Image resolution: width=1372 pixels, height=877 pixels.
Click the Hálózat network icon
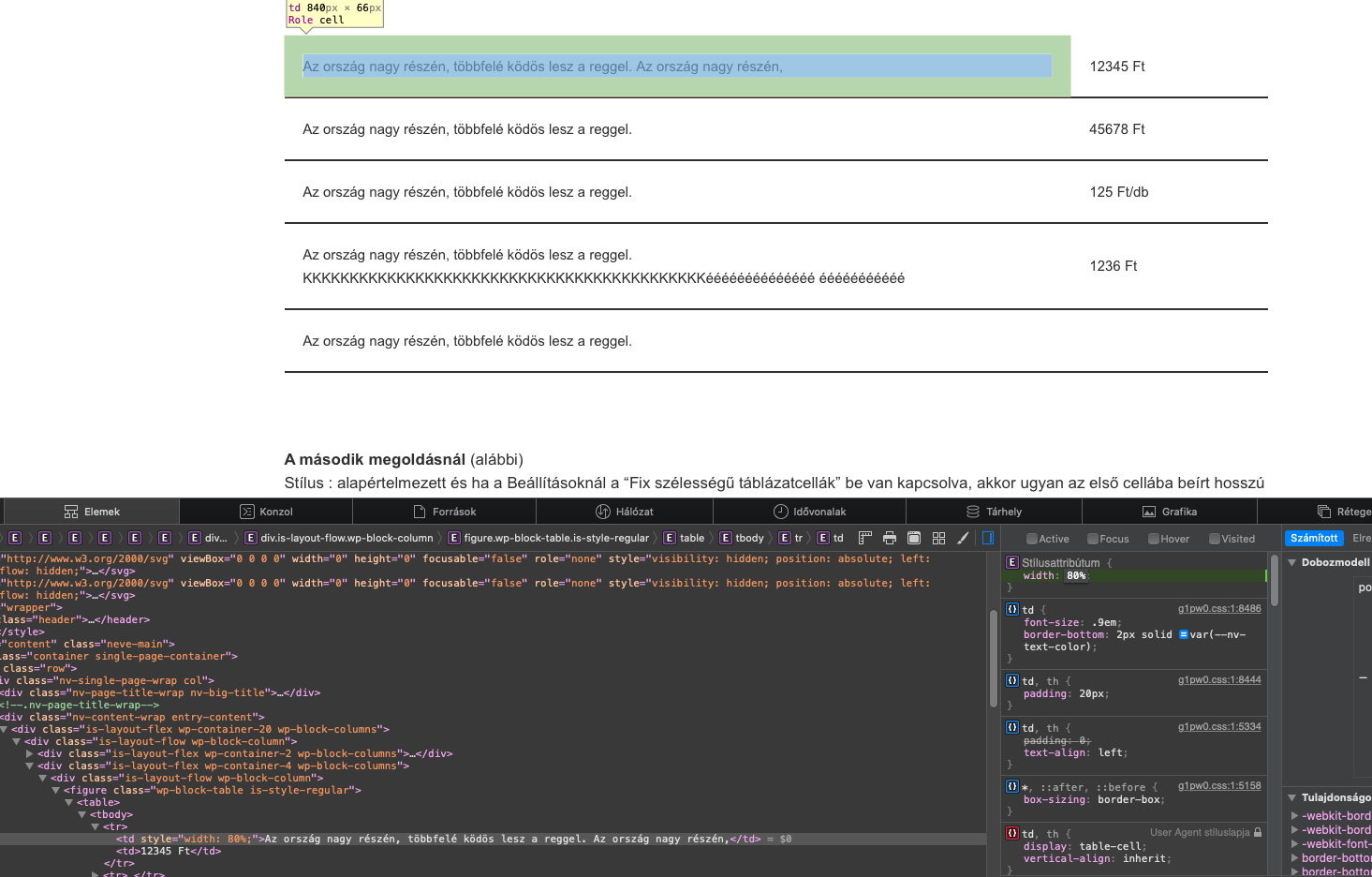(x=603, y=512)
